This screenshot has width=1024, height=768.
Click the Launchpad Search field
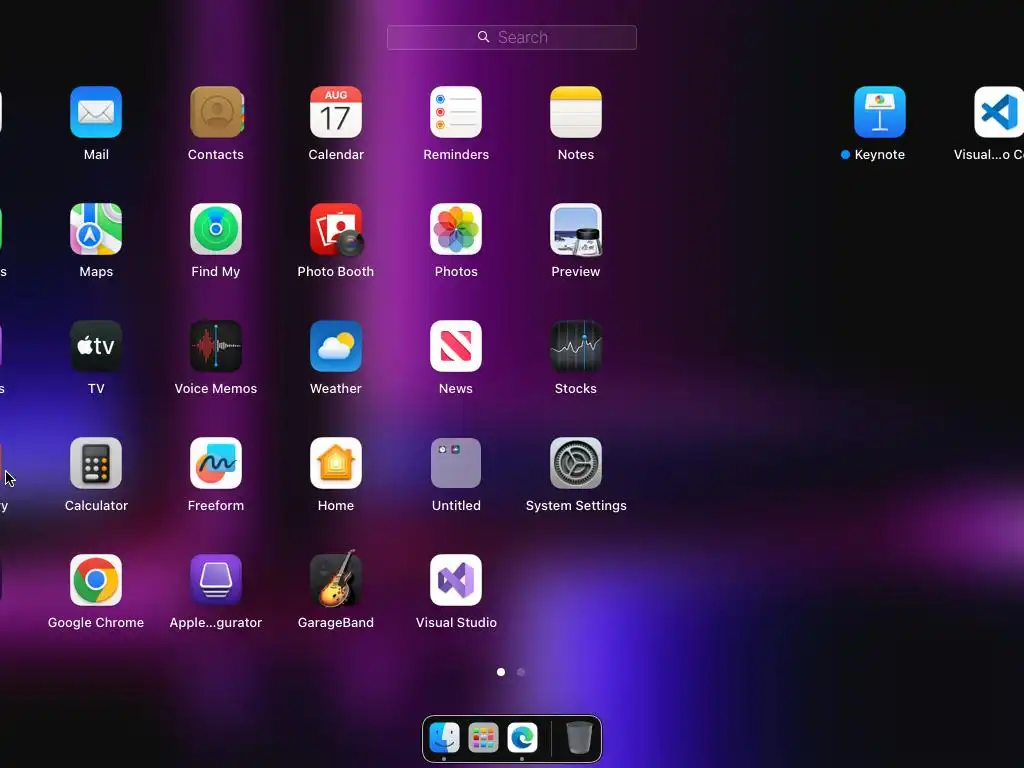512,37
